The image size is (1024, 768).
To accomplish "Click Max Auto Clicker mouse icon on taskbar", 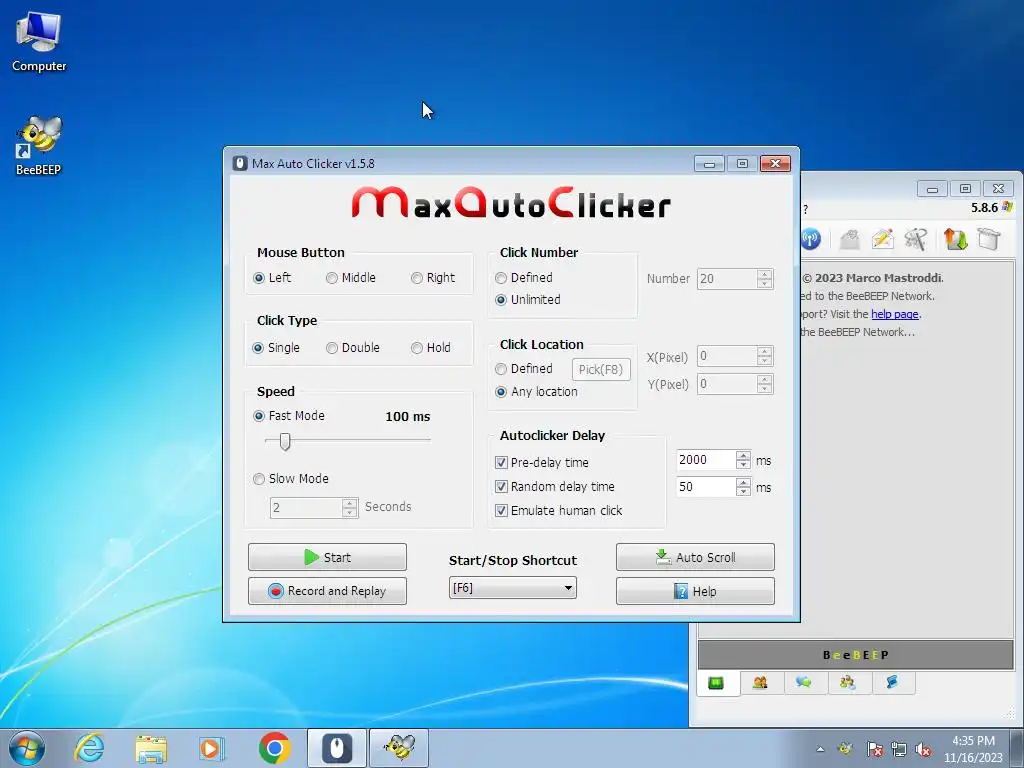I will [337, 748].
